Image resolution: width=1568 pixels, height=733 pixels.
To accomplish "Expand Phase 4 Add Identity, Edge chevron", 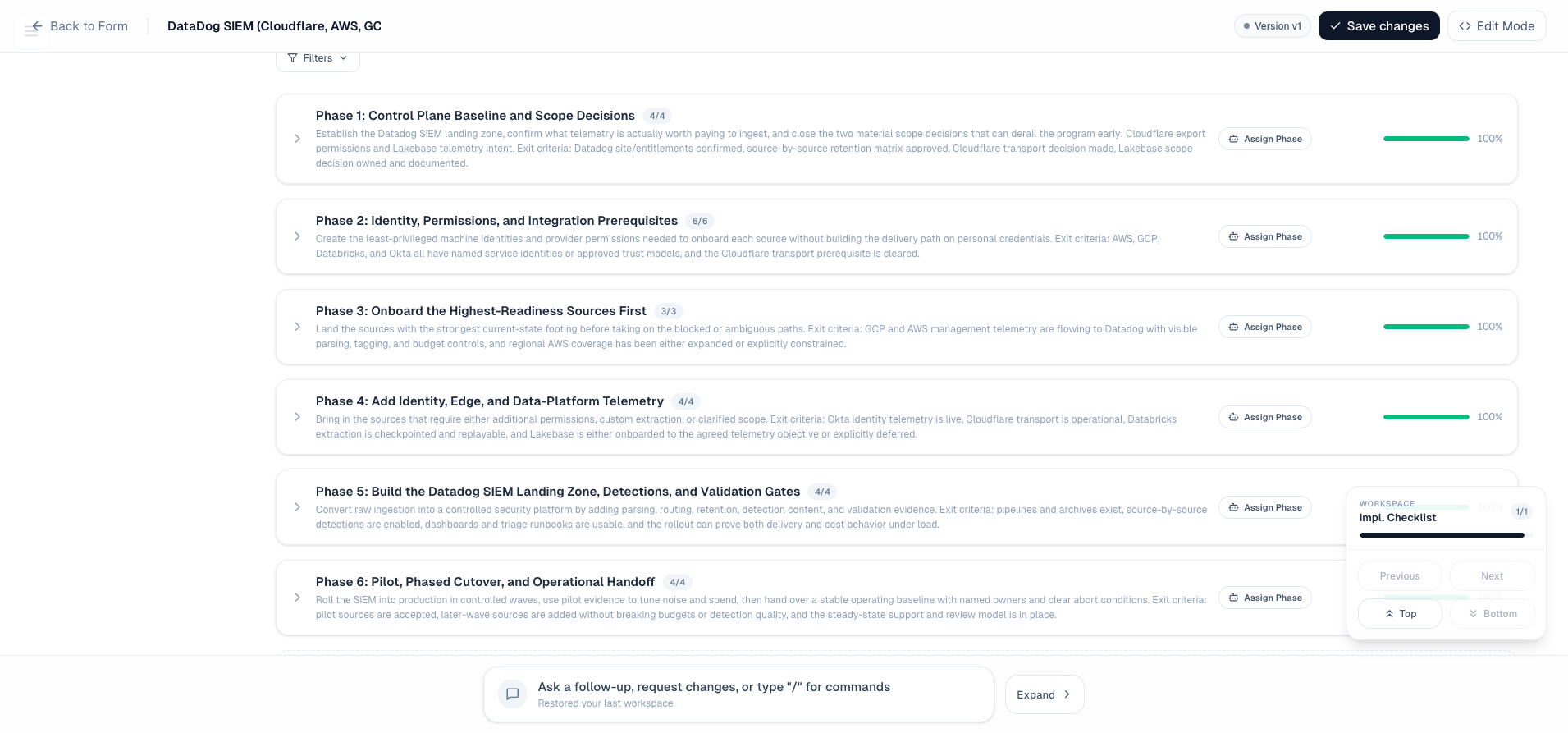I will pos(297,417).
